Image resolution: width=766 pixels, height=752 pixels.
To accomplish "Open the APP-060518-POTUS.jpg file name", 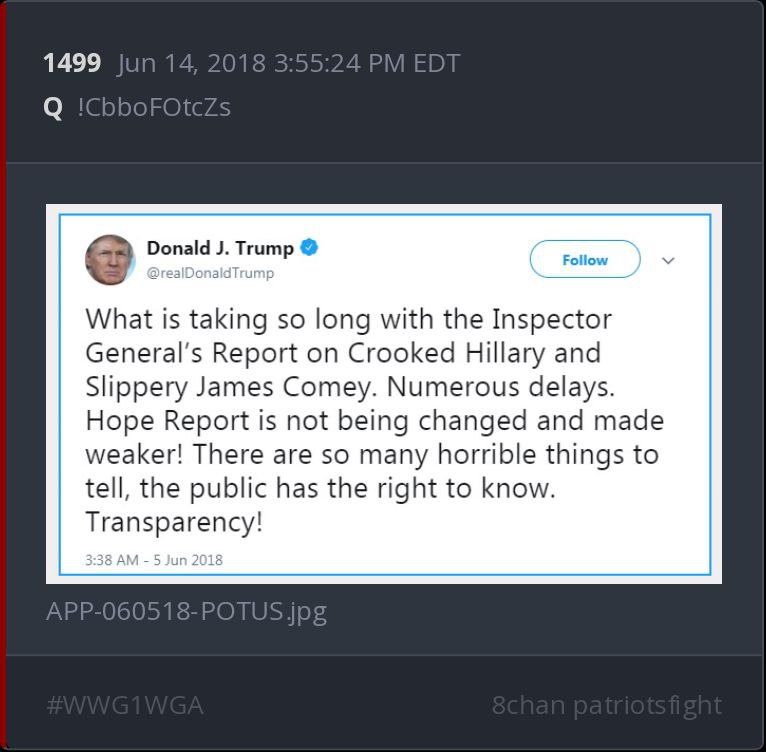I will click(x=186, y=611).
